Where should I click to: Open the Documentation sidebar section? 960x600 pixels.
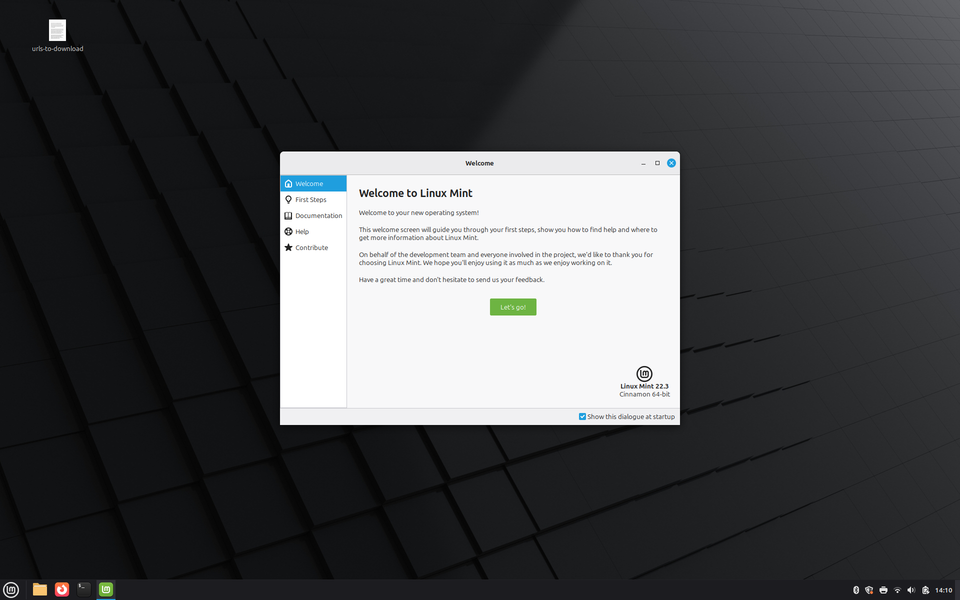click(313, 216)
